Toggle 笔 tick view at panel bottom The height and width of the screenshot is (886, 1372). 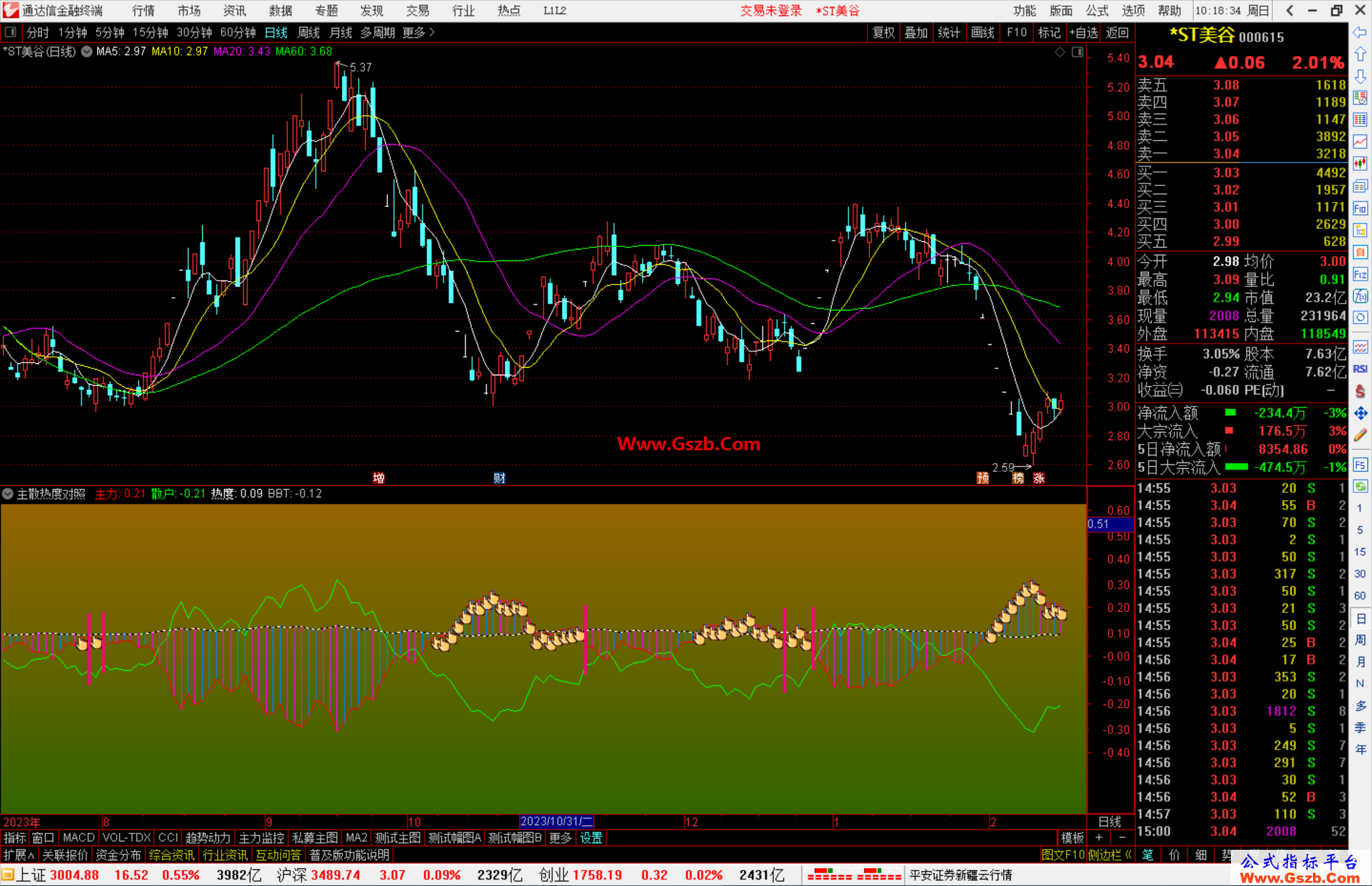pyautogui.click(x=1147, y=855)
